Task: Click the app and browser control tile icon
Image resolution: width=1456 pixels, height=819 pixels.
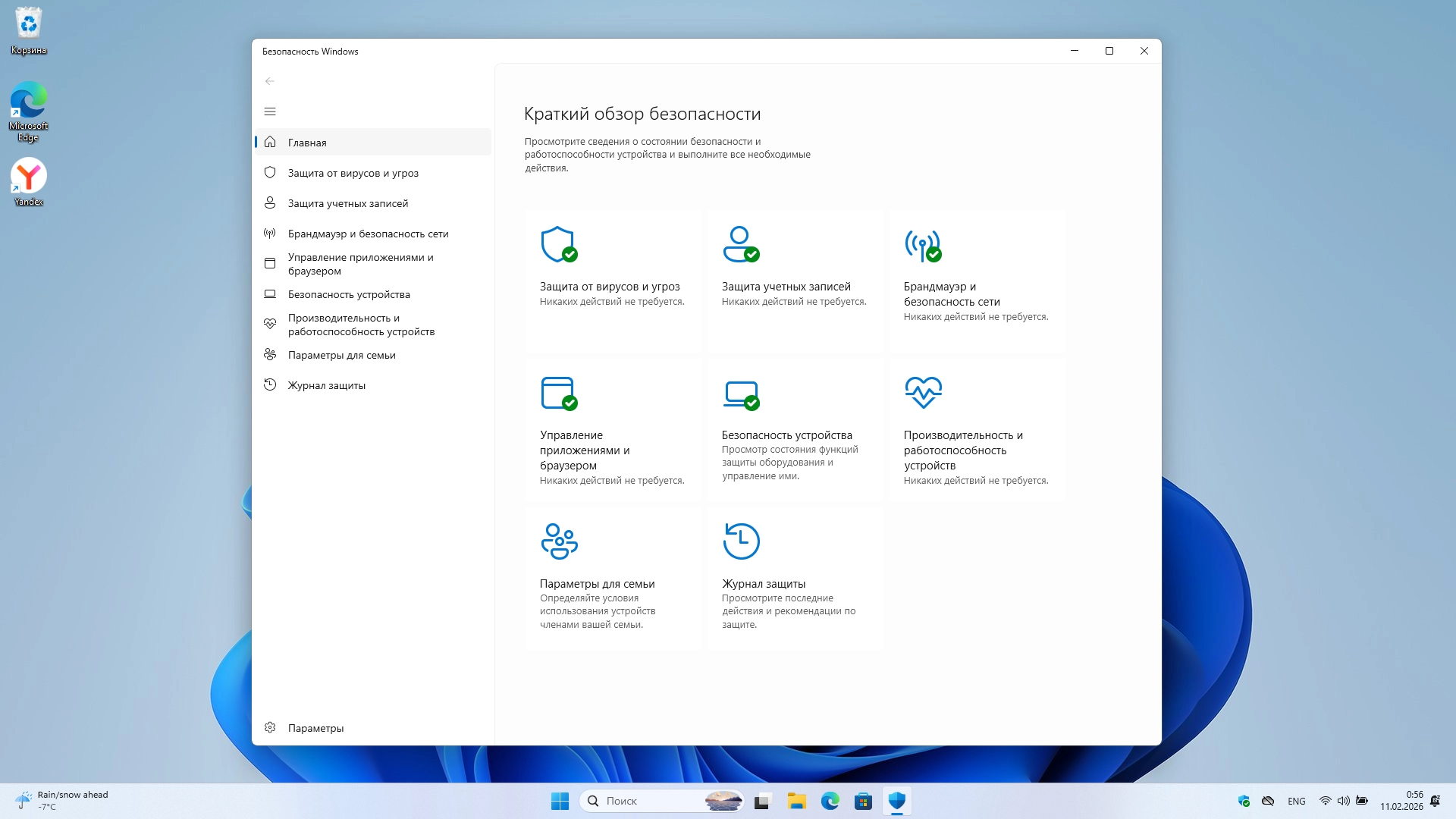Action: coord(558,393)
